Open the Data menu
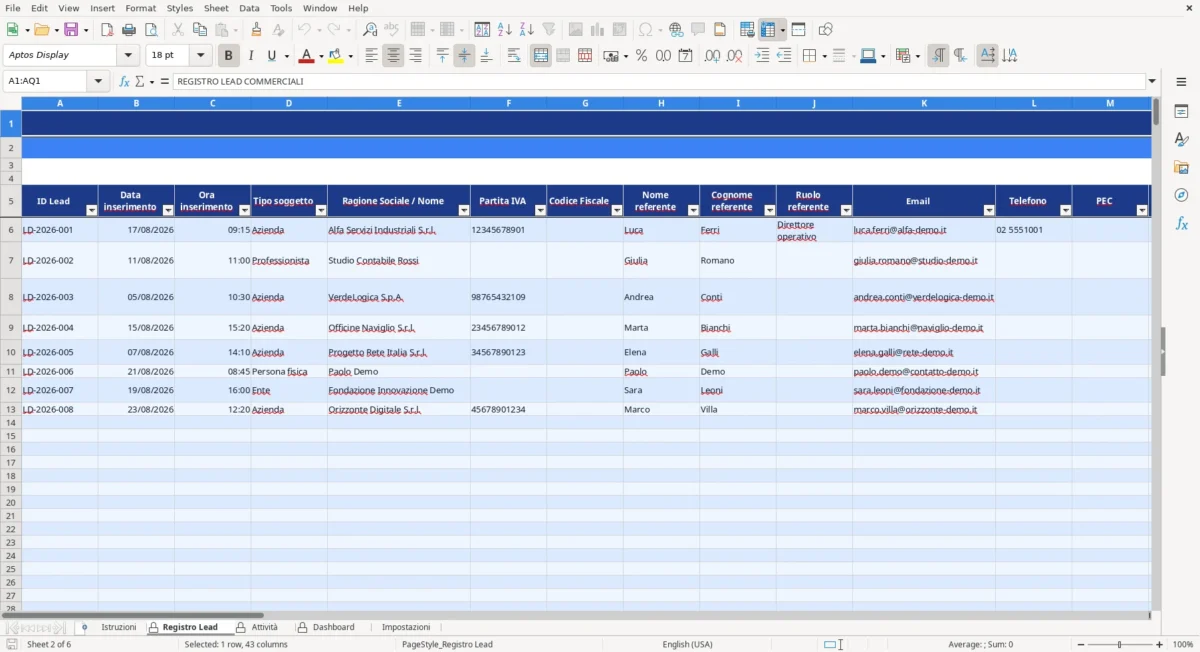The width and height of the screenshot is (1200, 652). tap(249, 8)
